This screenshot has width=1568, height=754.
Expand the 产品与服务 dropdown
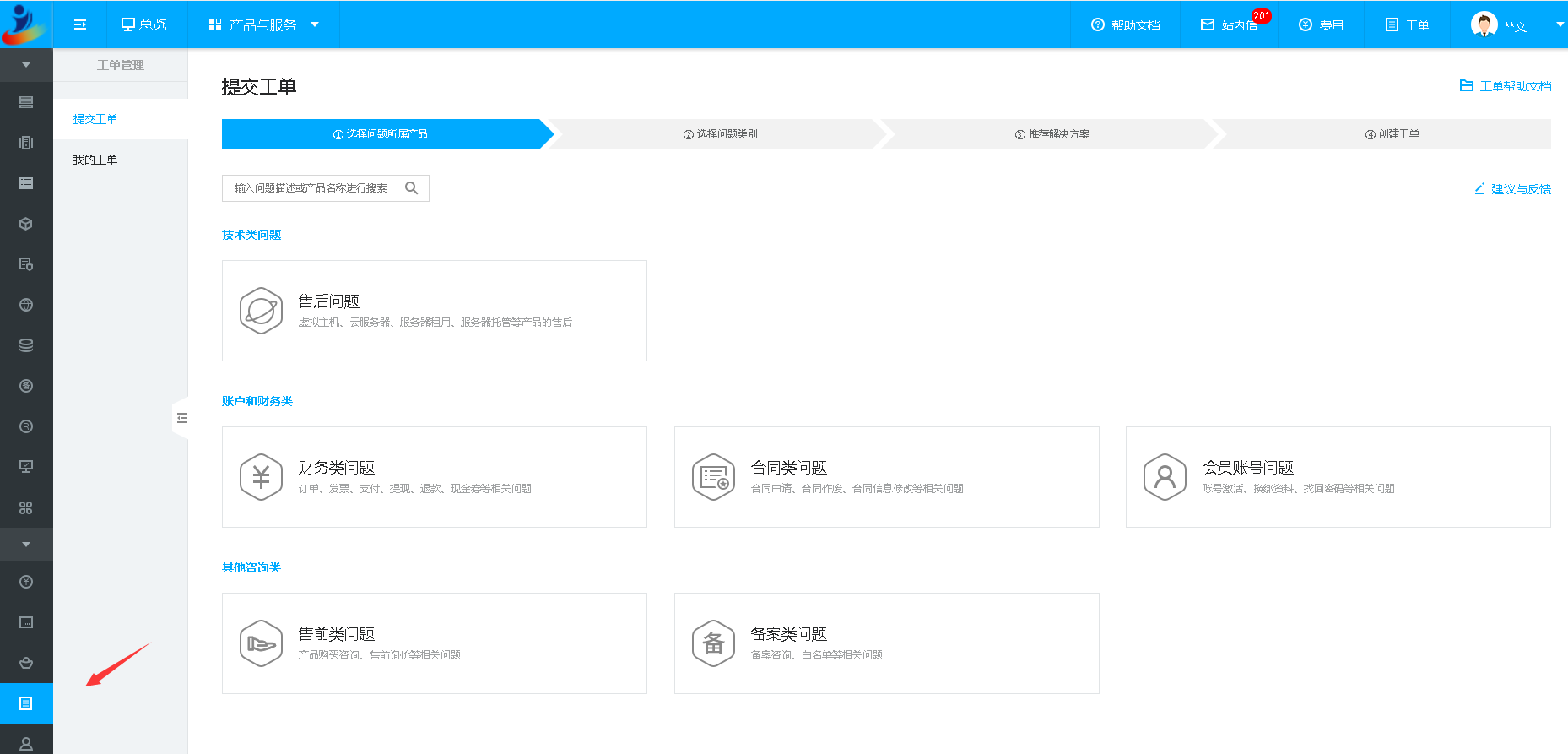click(263, 24)
